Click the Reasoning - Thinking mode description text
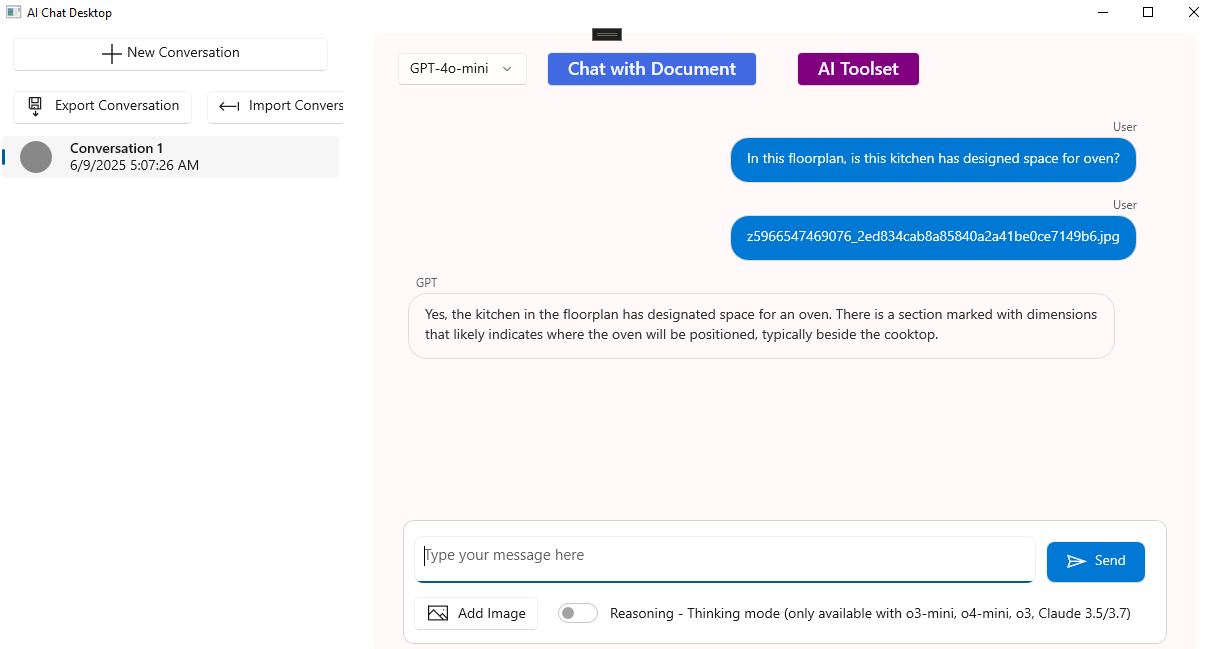Screen dimensions: 1211x649 pos(870,614)
